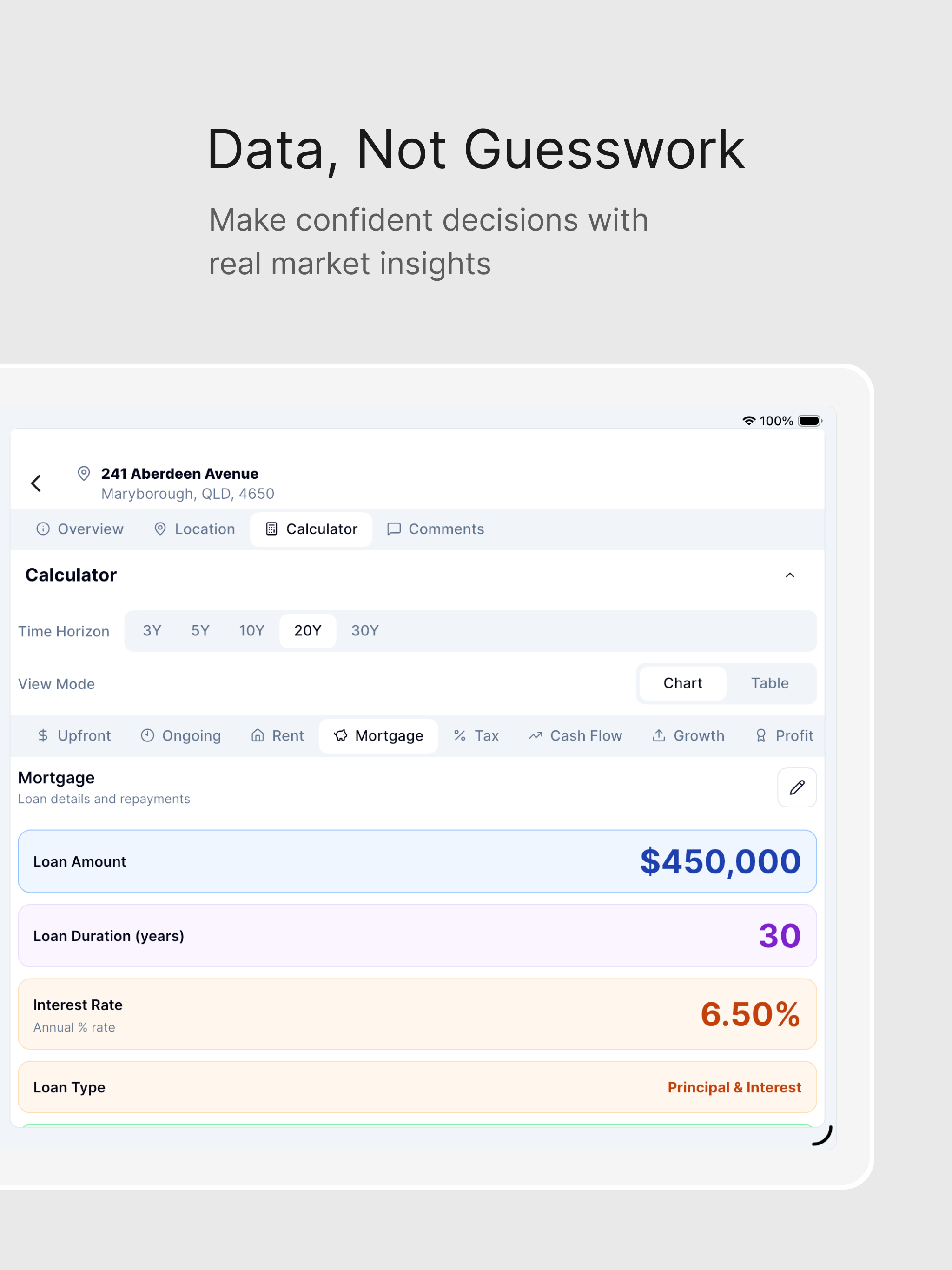Go to the Overview tab

click(80, 529)
